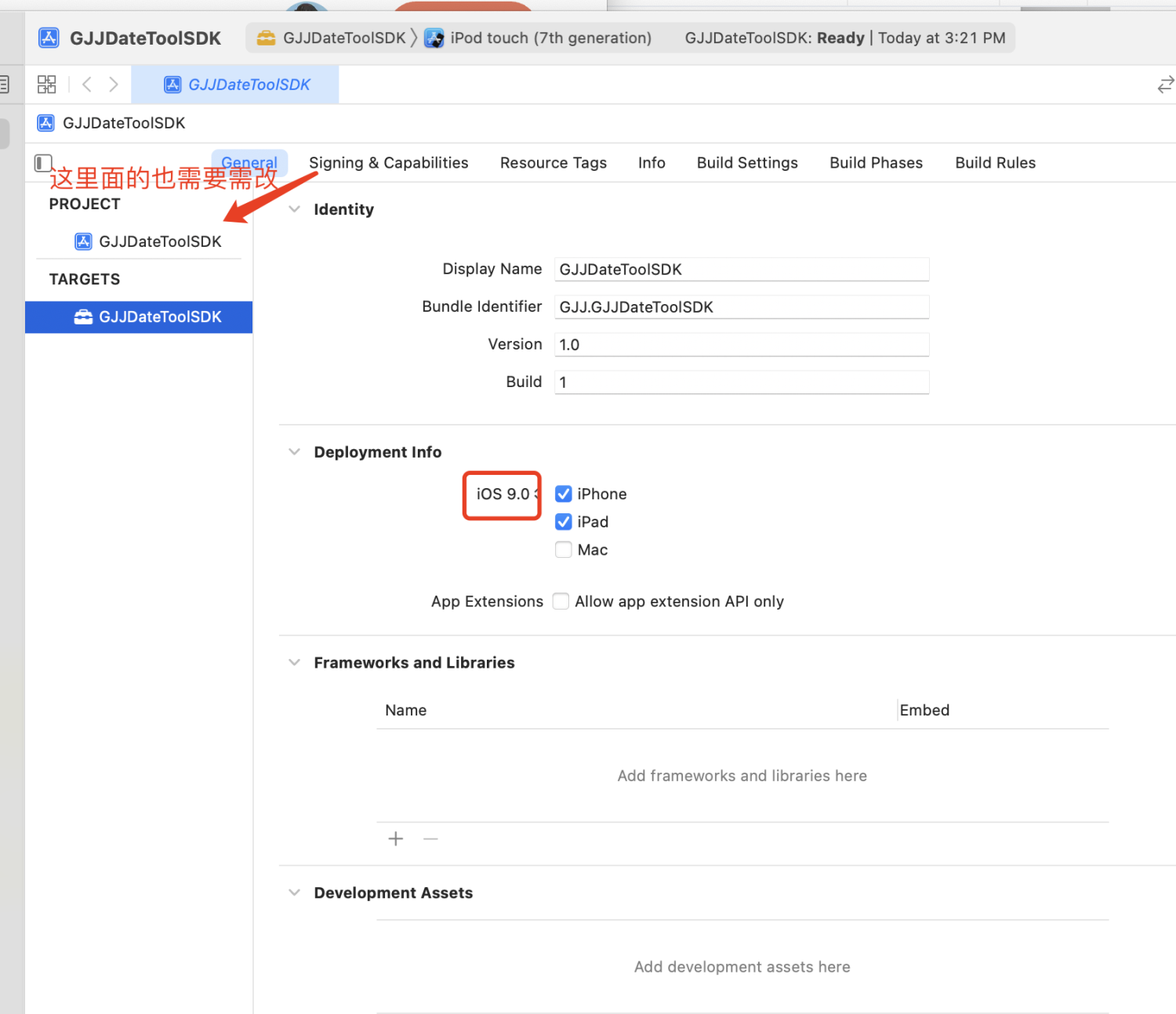Viewport: 1176px width, 1014px height.
Task: Collapse the Frameworks and Libraries section
Action: pyautogui.click(x=295, y=663)
